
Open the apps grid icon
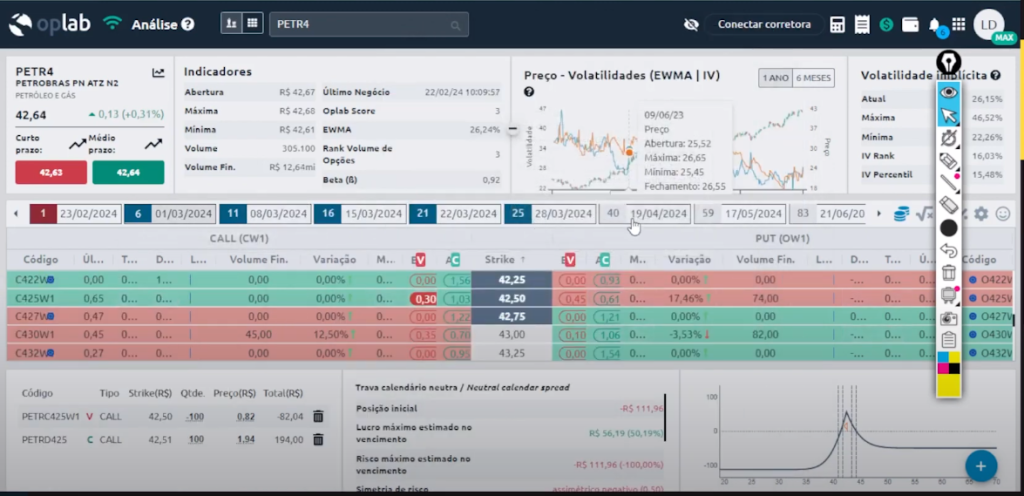pos(959,25)
